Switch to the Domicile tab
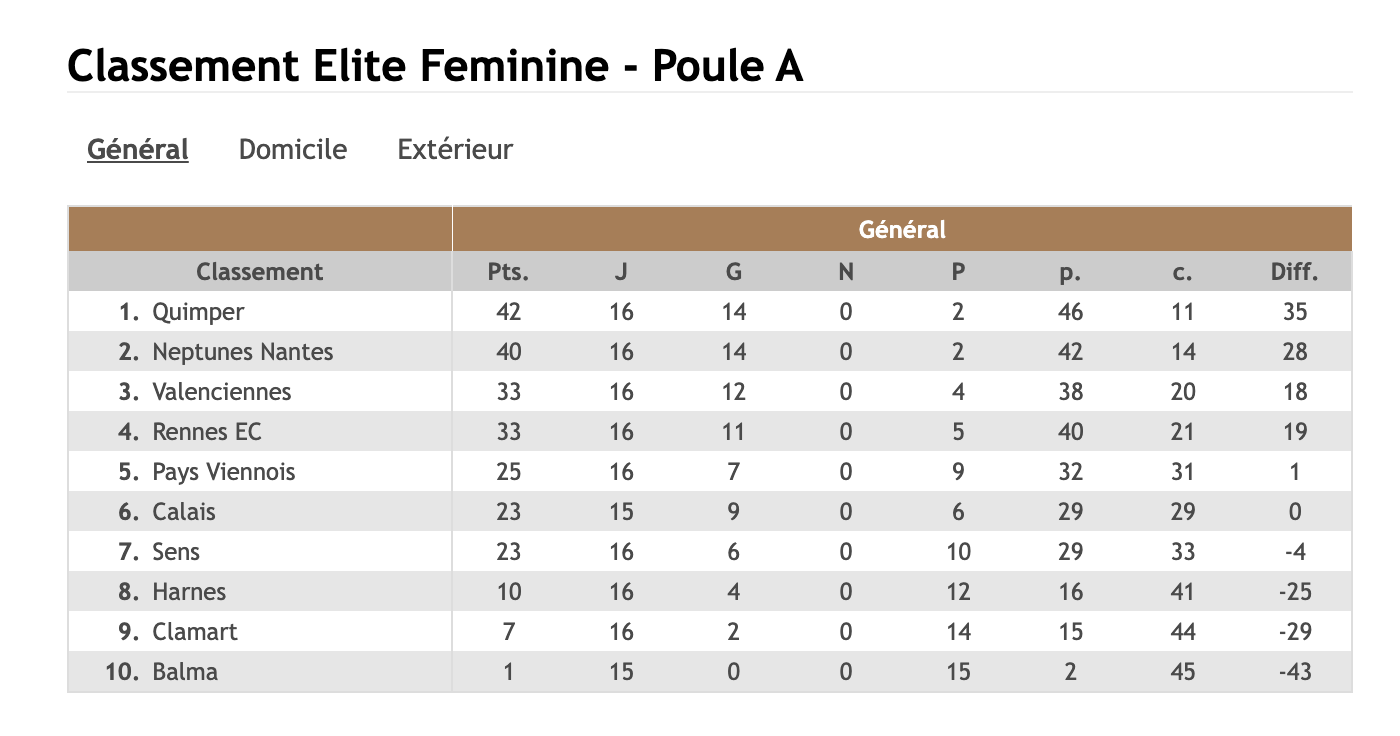 (292, 150)
